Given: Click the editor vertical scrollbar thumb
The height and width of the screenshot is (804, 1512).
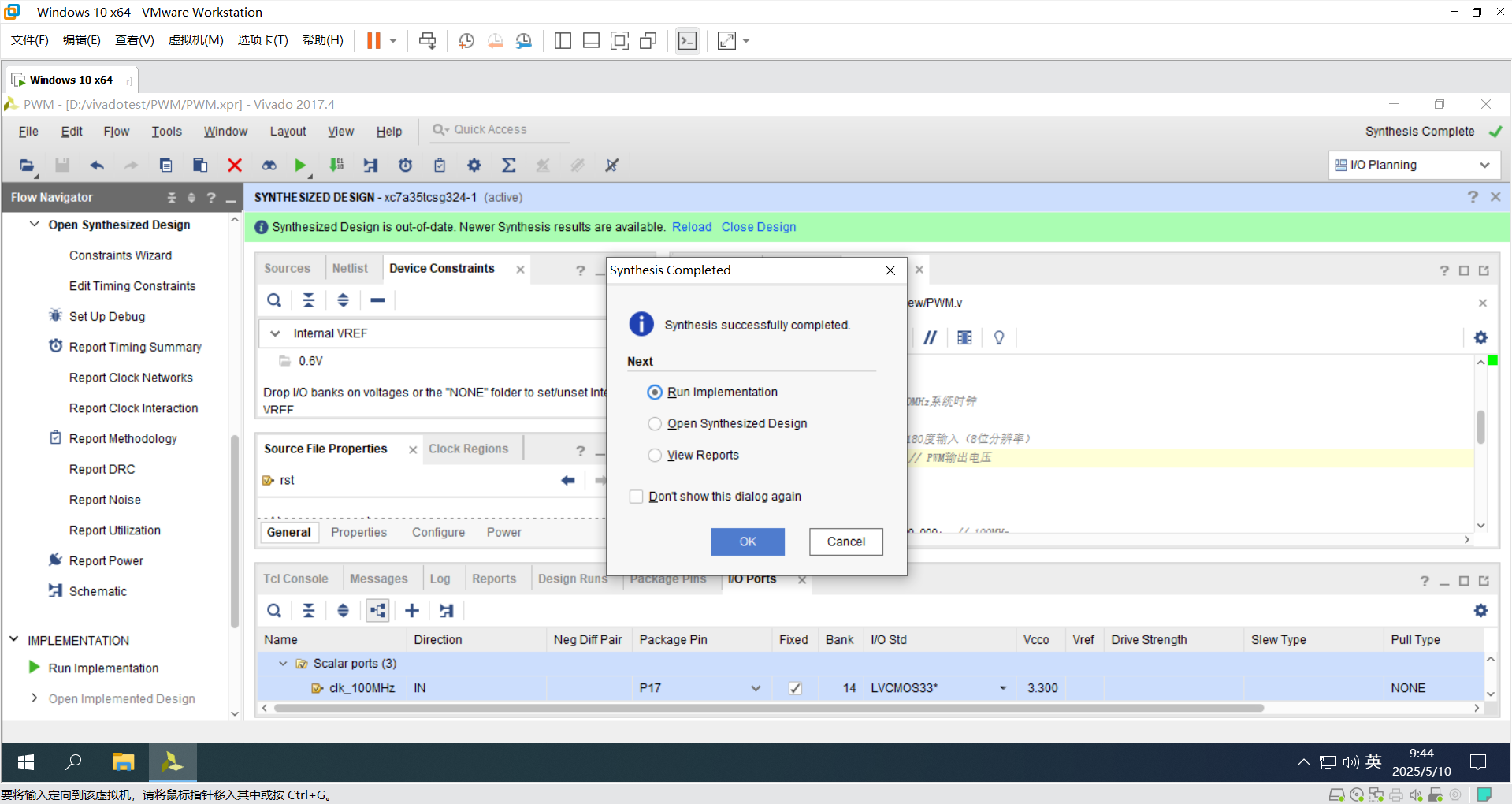Looking at the screenshot, I should point(1480,427).
